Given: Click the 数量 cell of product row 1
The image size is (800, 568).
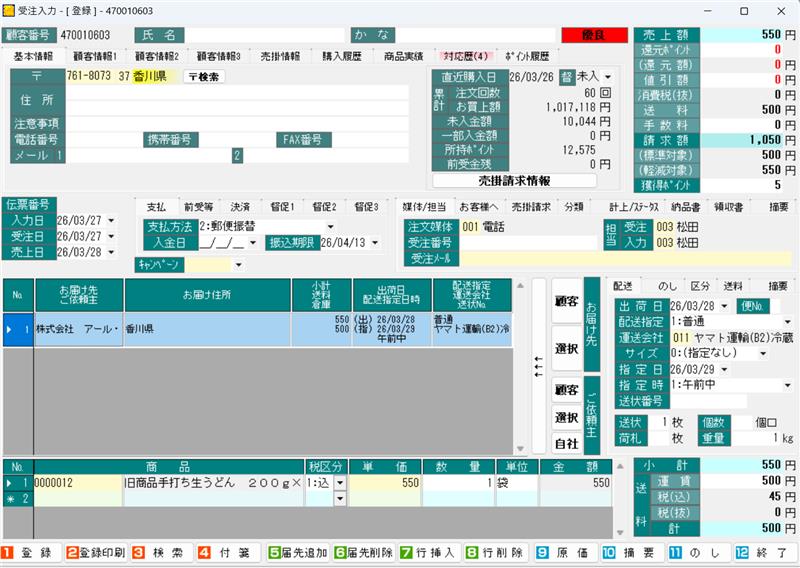Looking at the screenshot, I should point(458,483).
